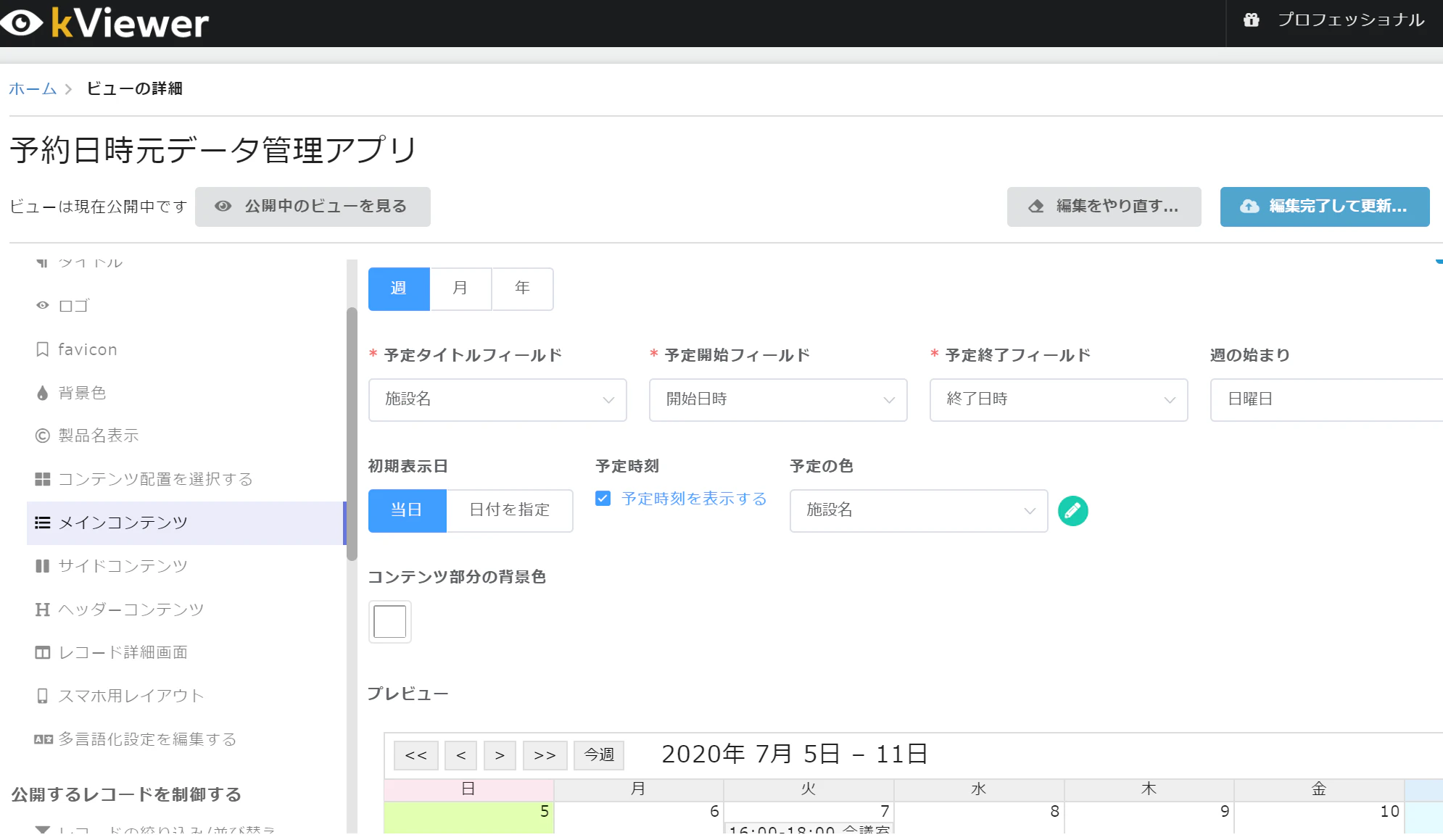The width and height of the screenshot is (1443, 840).
Task: Click 編集完了して更新 button
Action: pyautogui.click(x=1324, y=207)
